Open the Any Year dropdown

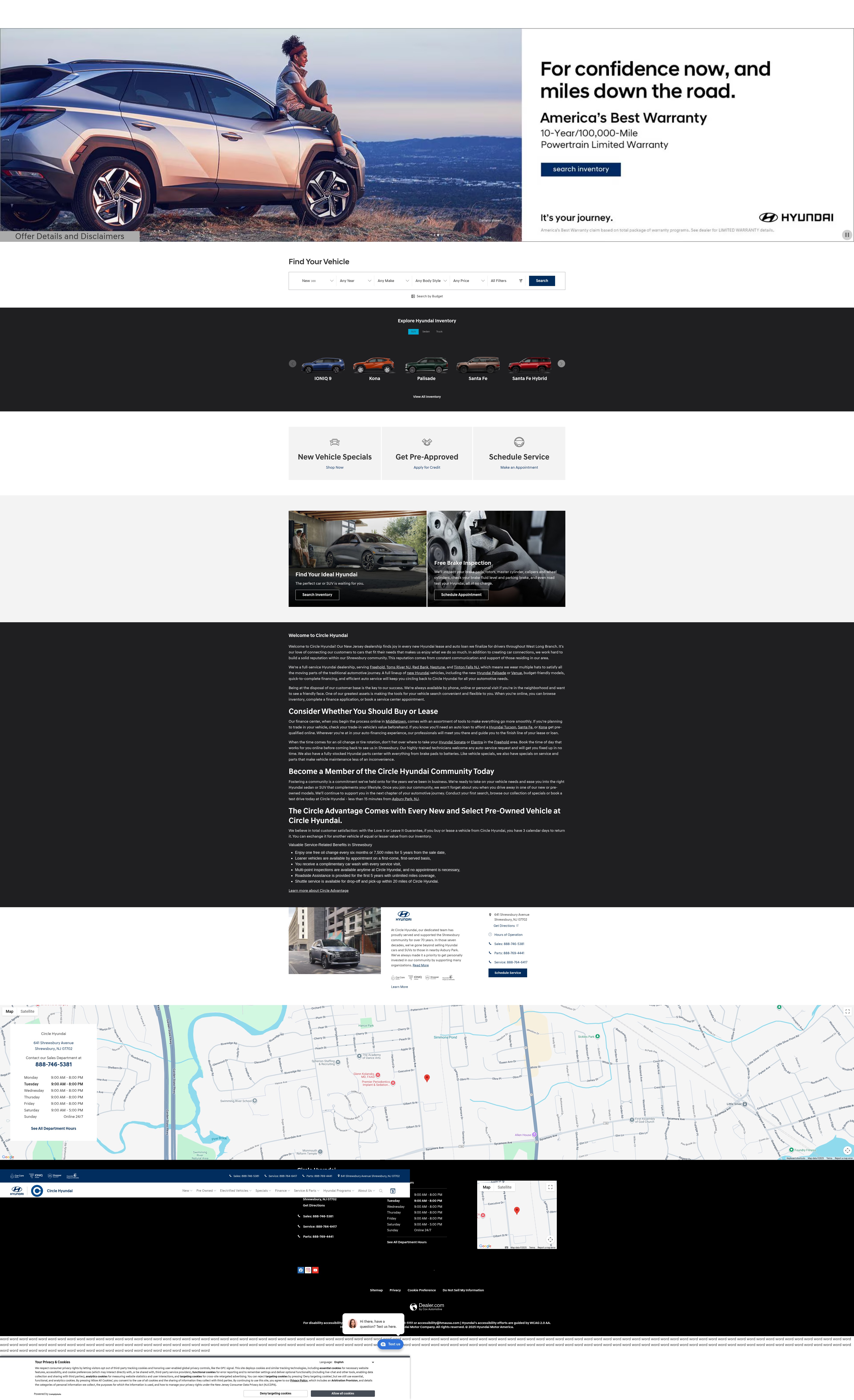click(x=355, y=281)
